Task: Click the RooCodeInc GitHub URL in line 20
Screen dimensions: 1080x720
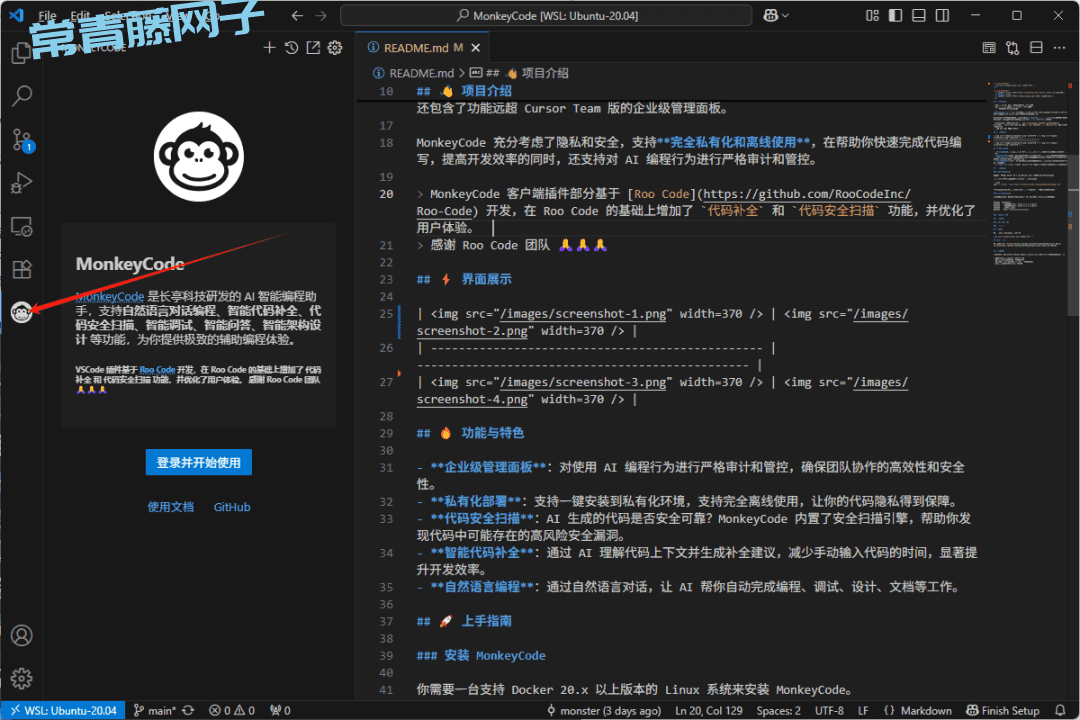Action: tap(807, 194)
